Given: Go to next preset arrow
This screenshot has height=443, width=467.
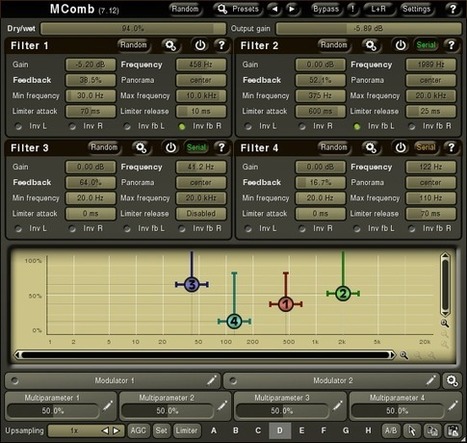Looking at the screenshot, I should [292, 9].
